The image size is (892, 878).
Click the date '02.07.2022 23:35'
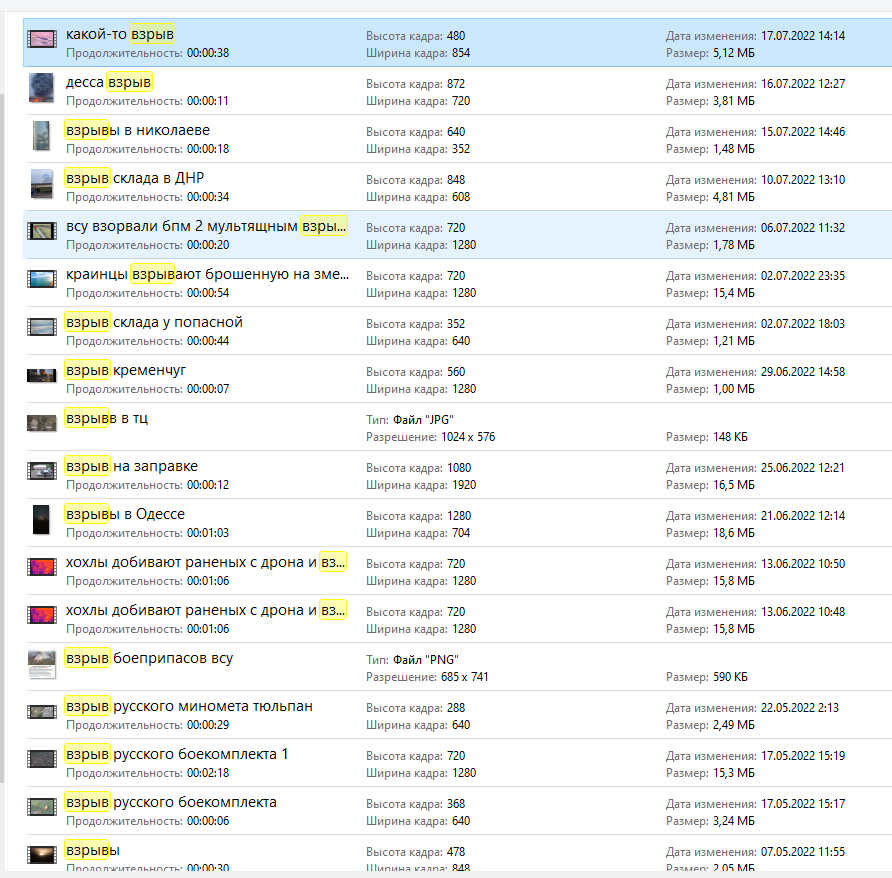(x=803, y=276)
